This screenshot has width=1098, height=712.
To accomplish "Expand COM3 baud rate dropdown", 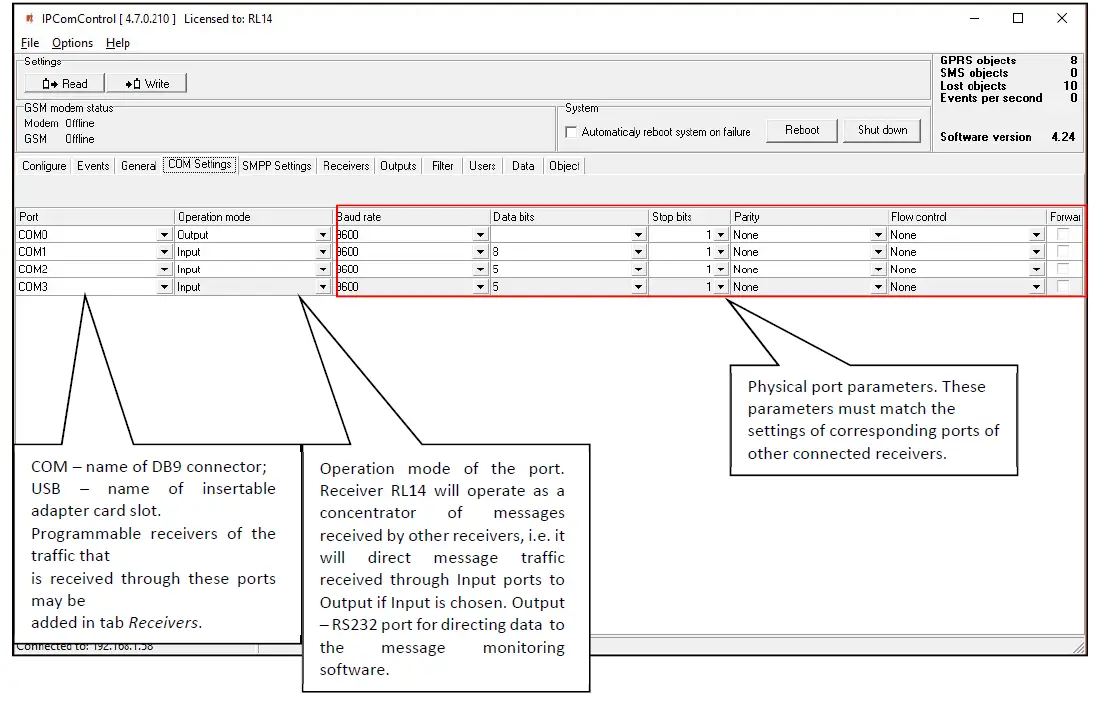I will [480, 287].
